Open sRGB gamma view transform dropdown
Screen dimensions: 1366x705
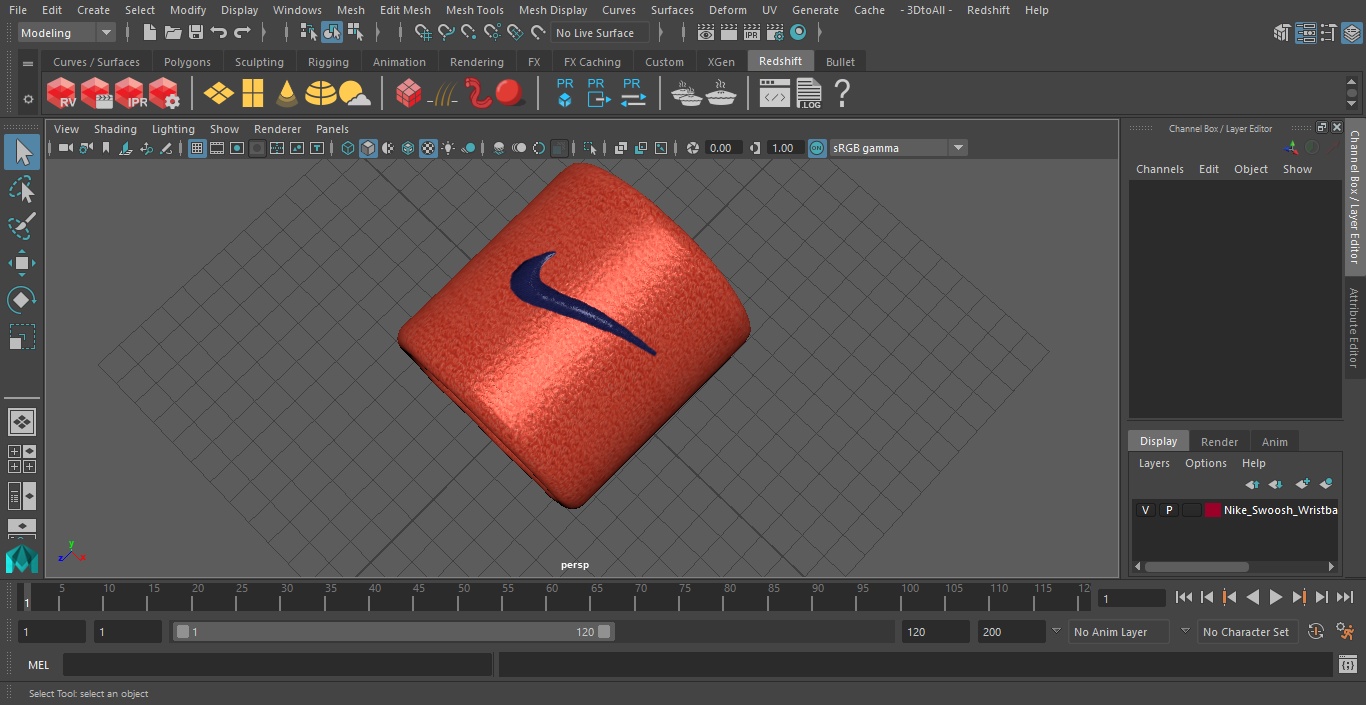click(x=898, y=148)
